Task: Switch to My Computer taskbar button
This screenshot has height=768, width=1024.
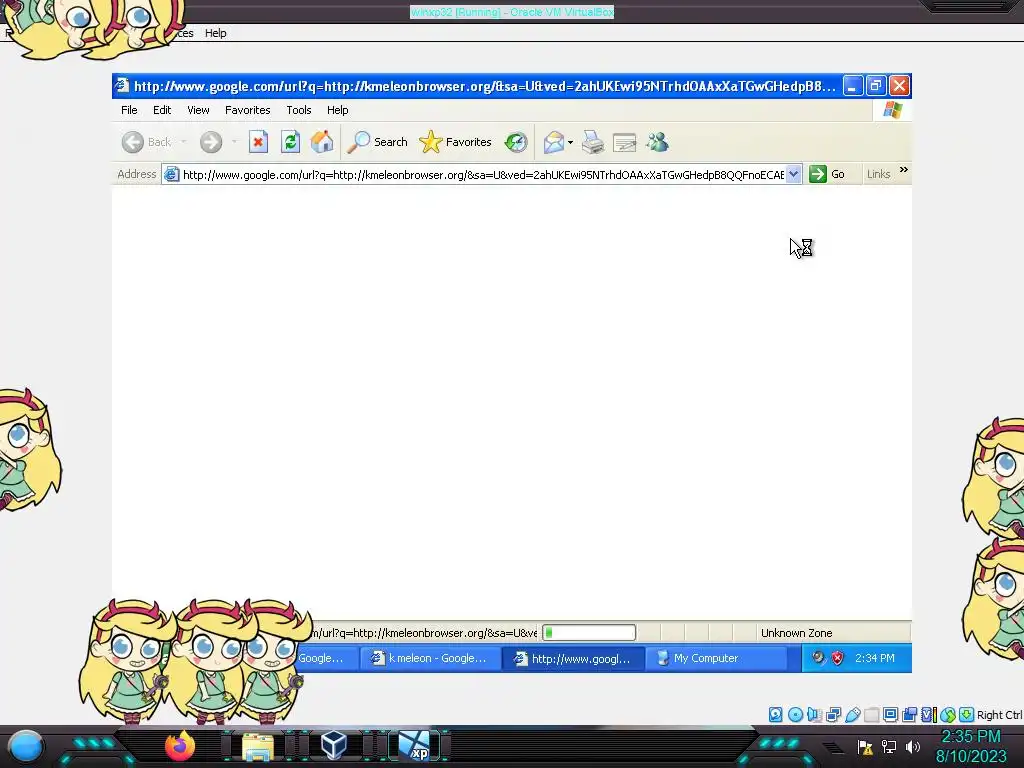Action: (x=716, y=658)
